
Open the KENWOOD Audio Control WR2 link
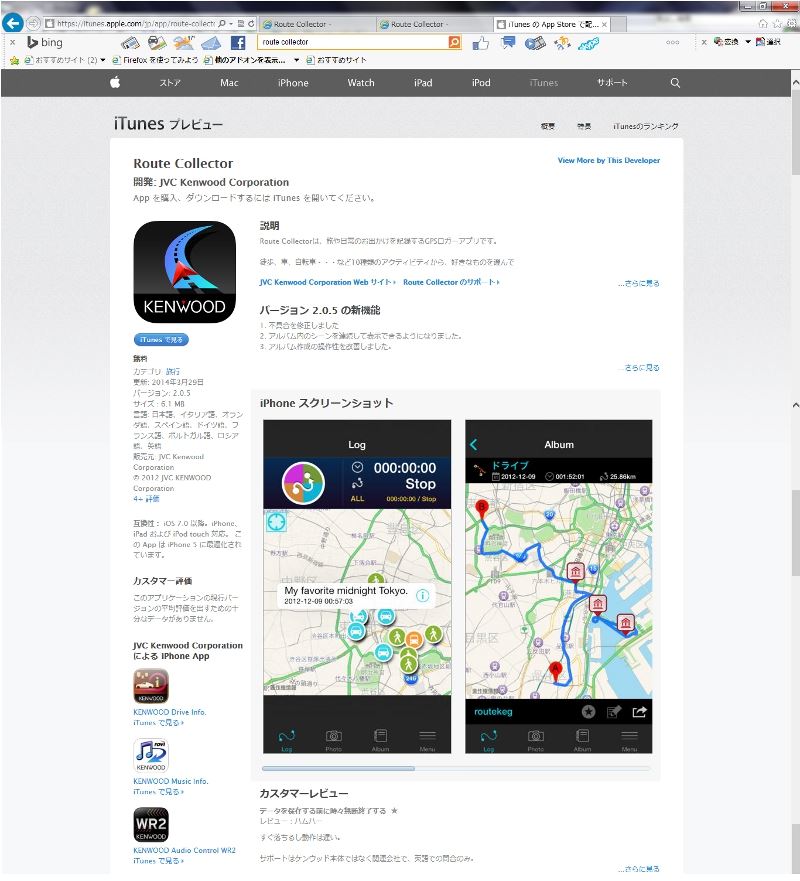(x=184, y=850)
